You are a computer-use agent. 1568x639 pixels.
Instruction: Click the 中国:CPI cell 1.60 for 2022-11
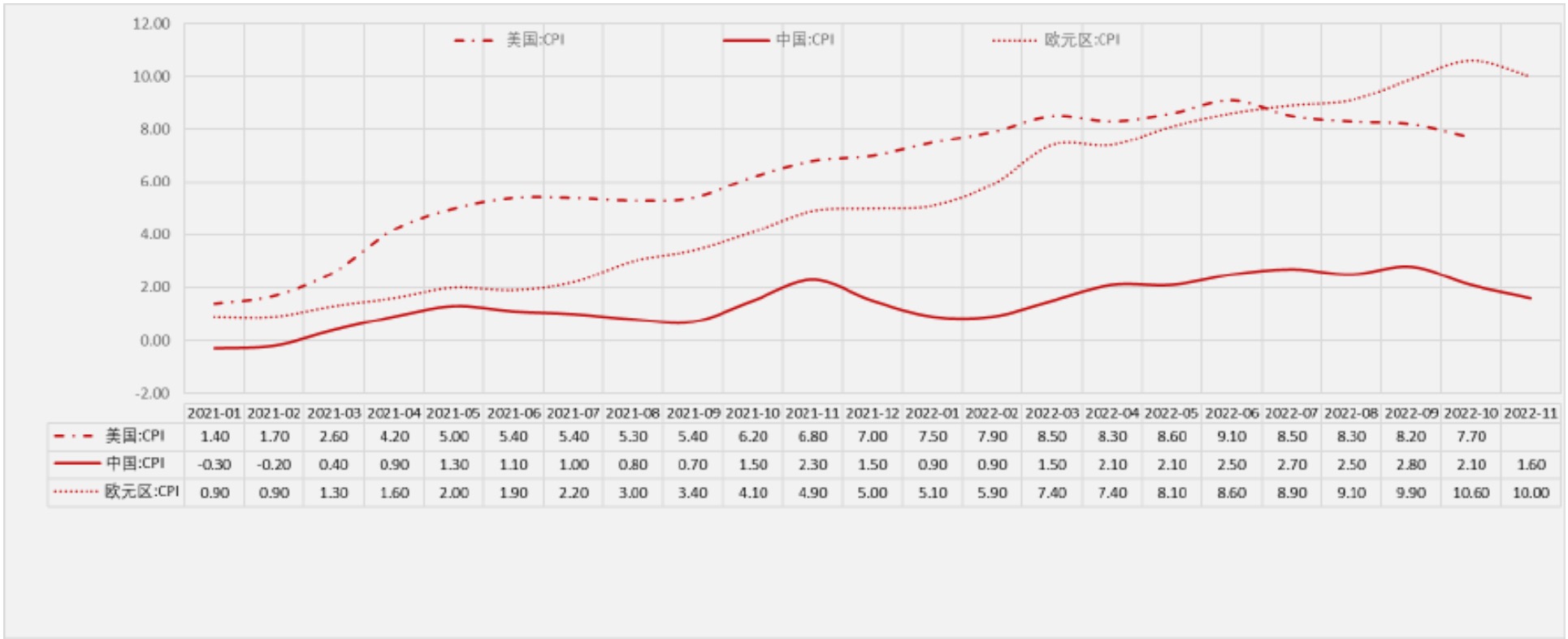pos(1531,465)
